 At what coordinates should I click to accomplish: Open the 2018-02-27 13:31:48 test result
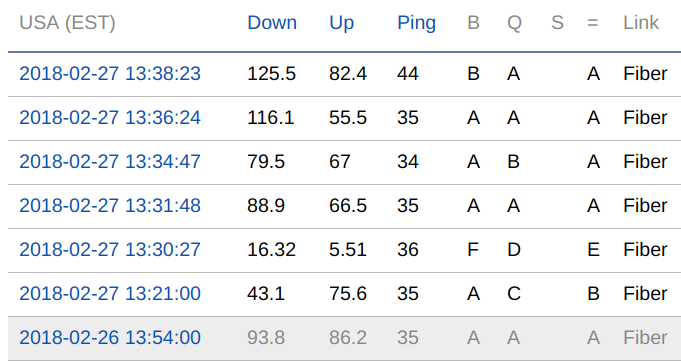click(x=110, y=205)
